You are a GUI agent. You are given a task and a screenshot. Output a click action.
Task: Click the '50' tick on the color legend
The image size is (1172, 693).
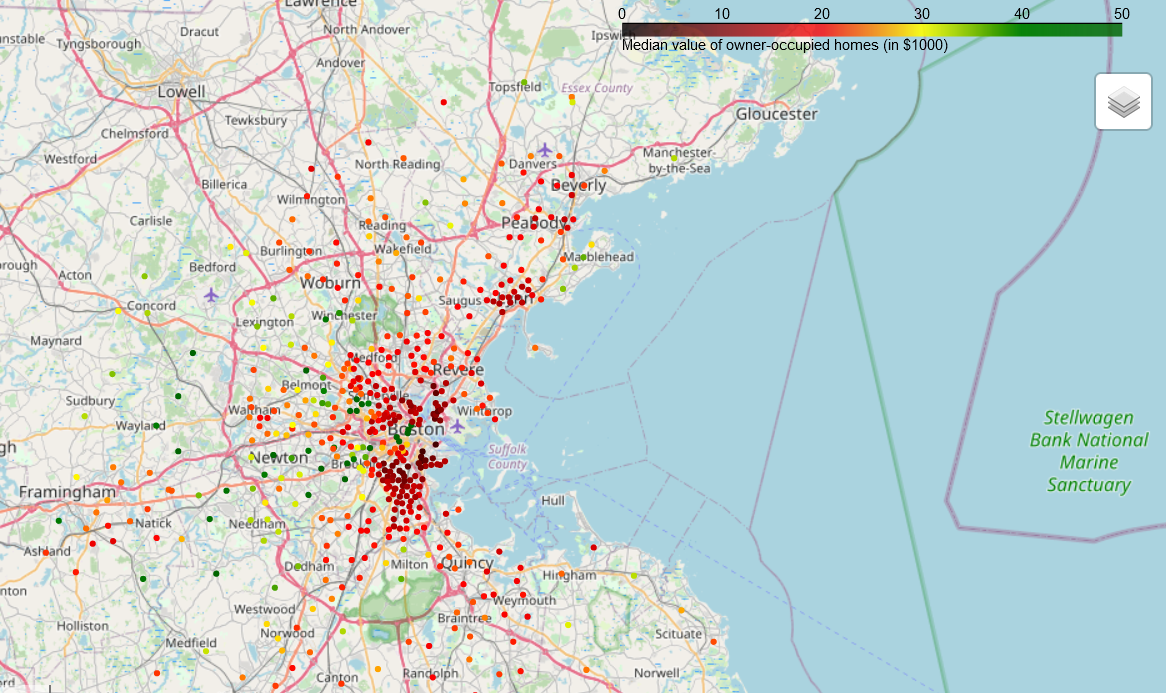point(1121,13)
